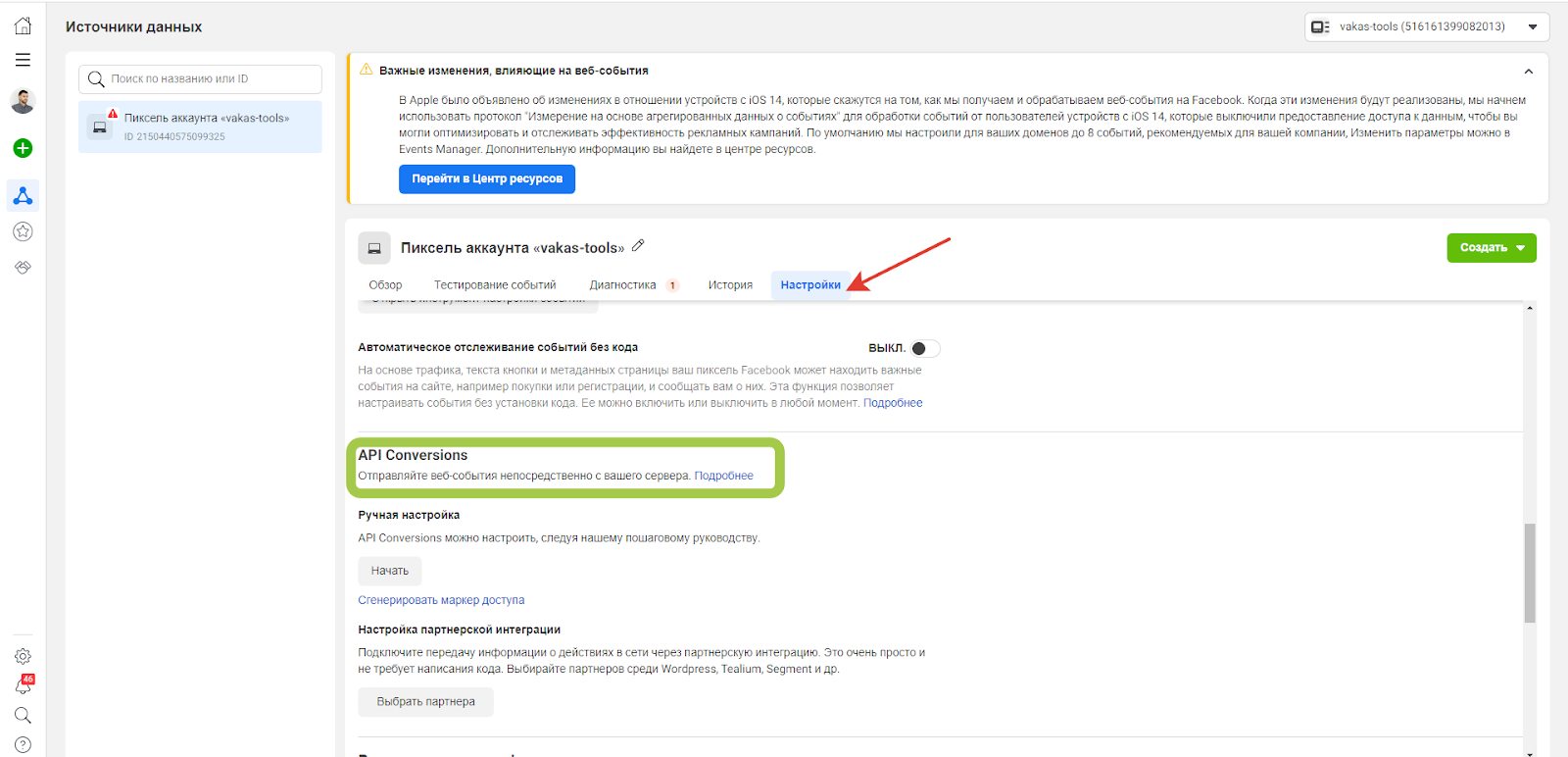Open the Тестирование событий tab

(x=495, y=285)
